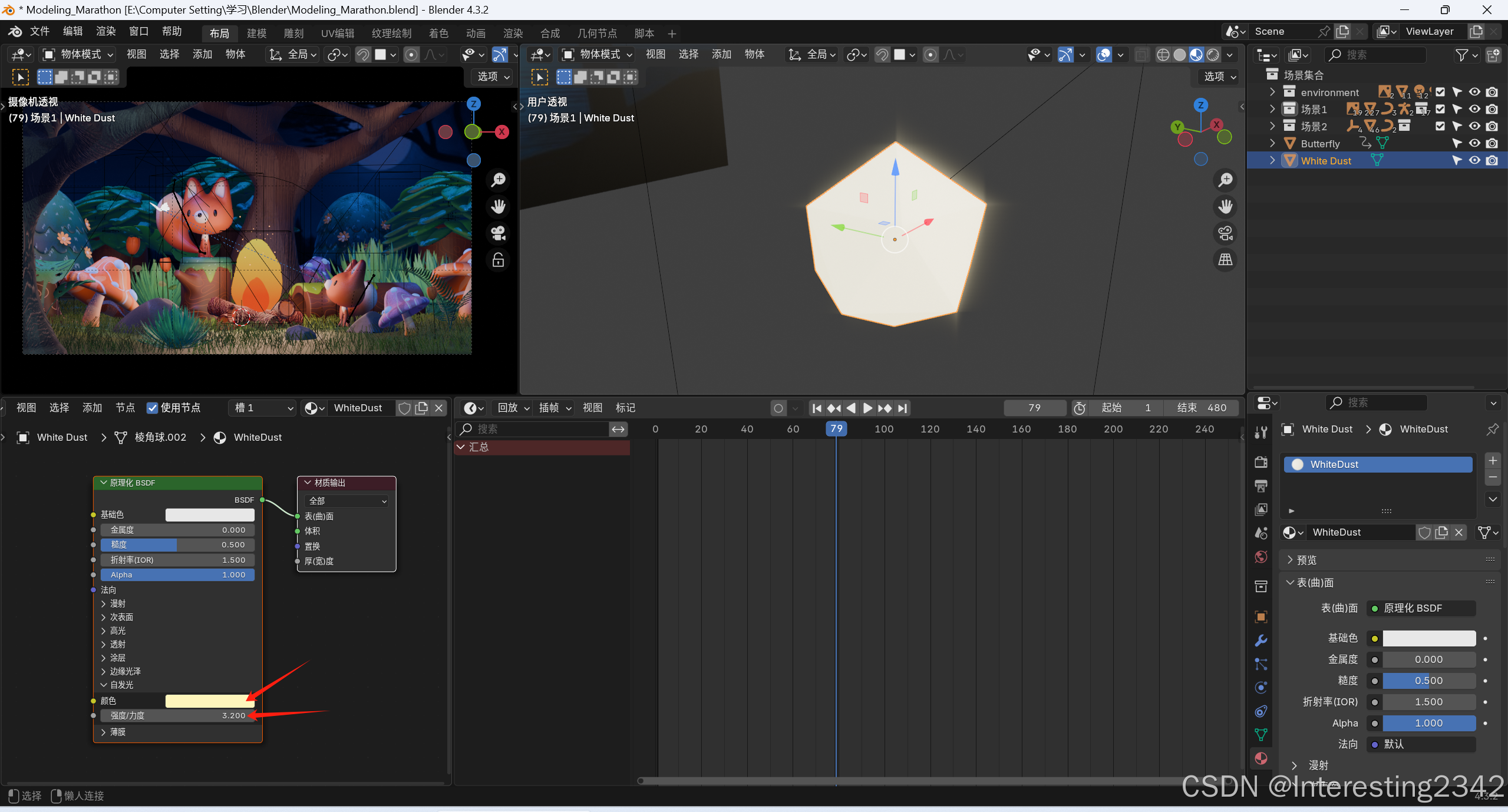
Task: Click the pan hand icon in the camera viewport
Action: click(499, 207)
